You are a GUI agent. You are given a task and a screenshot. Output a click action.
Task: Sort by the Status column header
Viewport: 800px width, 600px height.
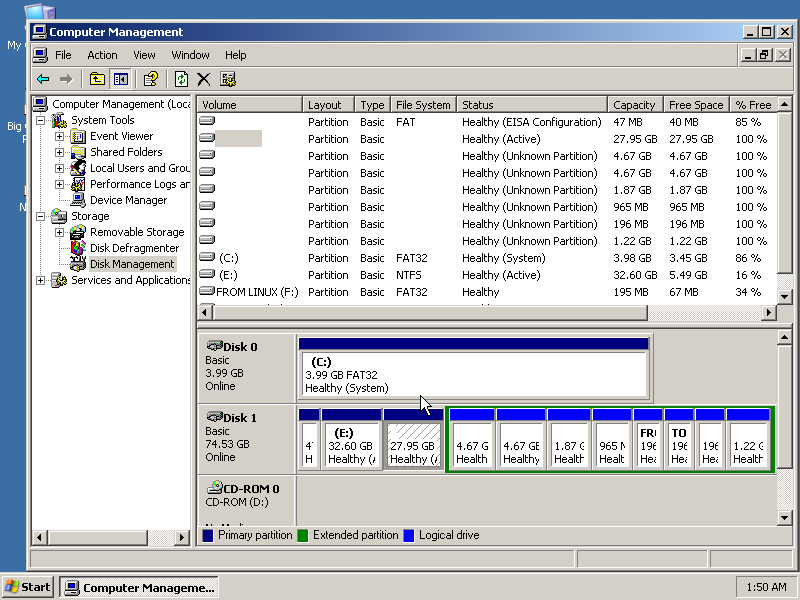(532, 105)
